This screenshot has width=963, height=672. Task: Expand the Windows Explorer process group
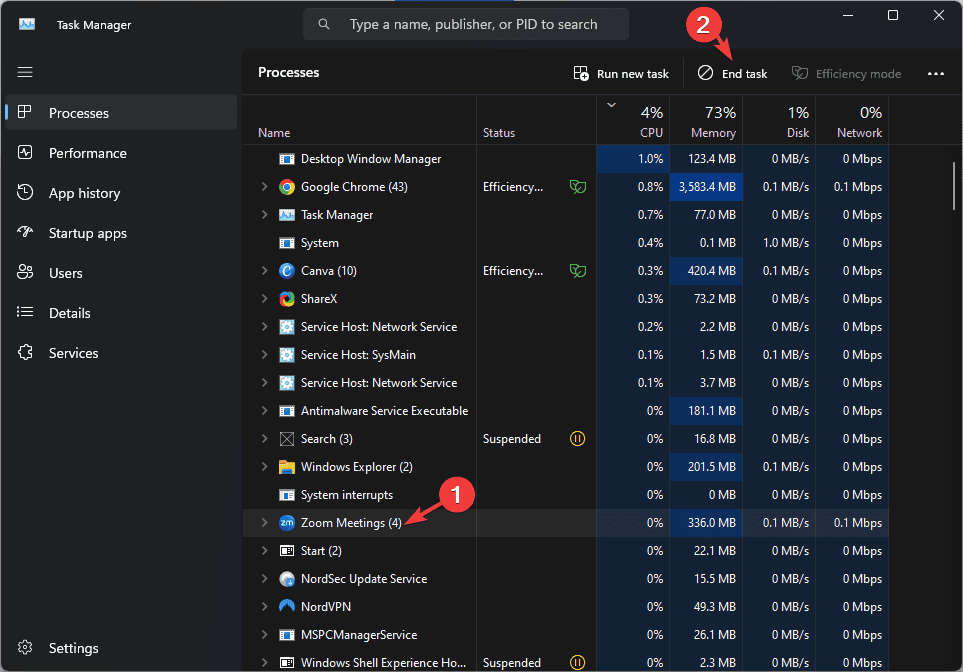click(x=265, y=467)
